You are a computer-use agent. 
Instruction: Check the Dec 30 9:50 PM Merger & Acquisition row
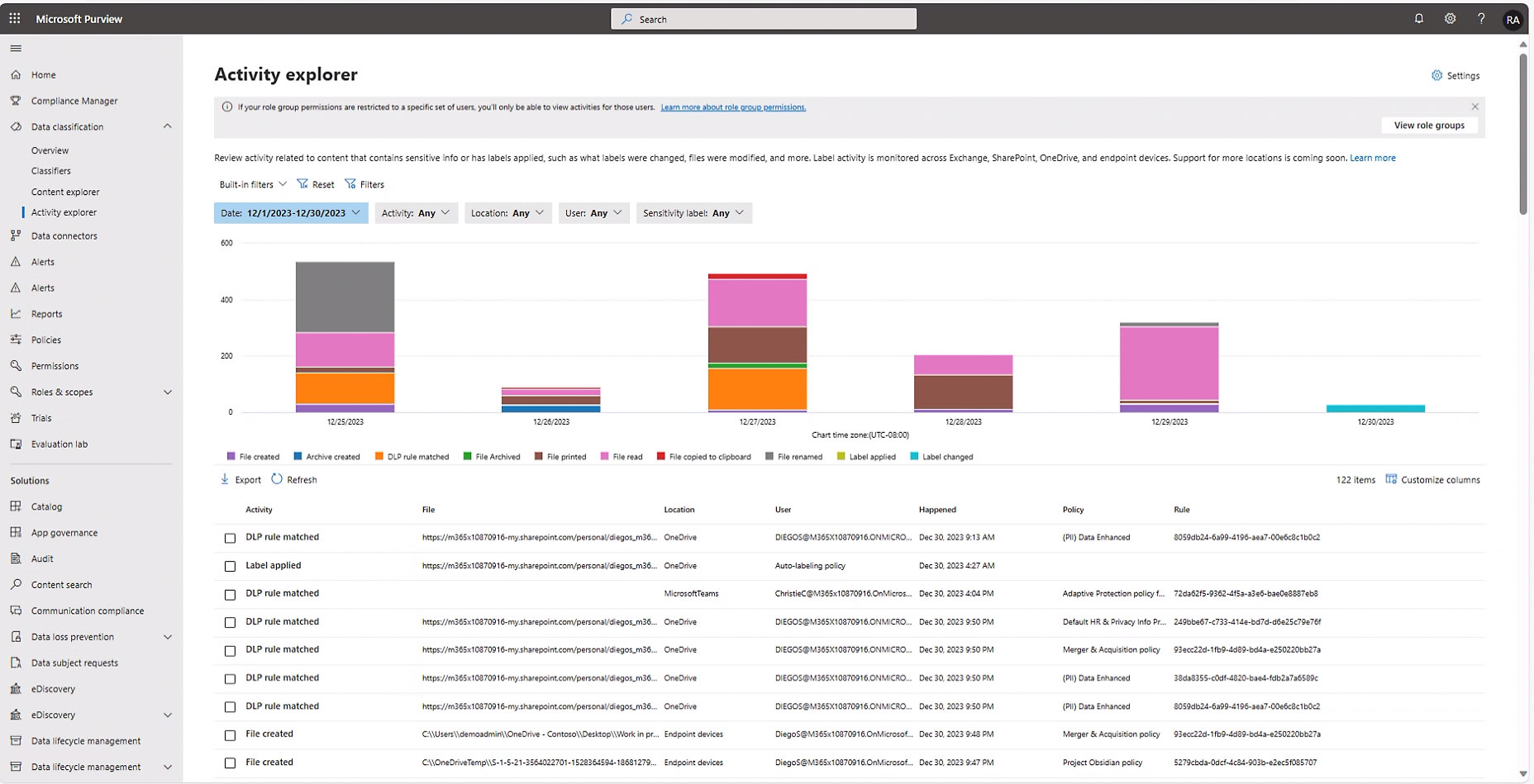tap(230, 650)
